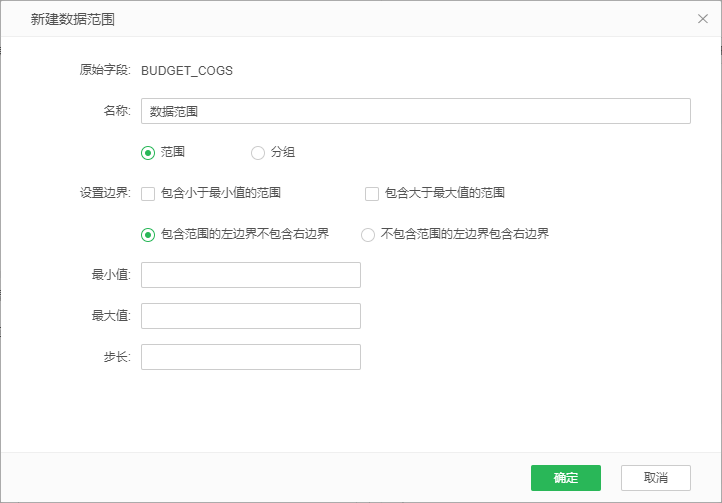This screenshot has width=722, height=503.
Task: Click the 步长 label
Action: [117, 357]
